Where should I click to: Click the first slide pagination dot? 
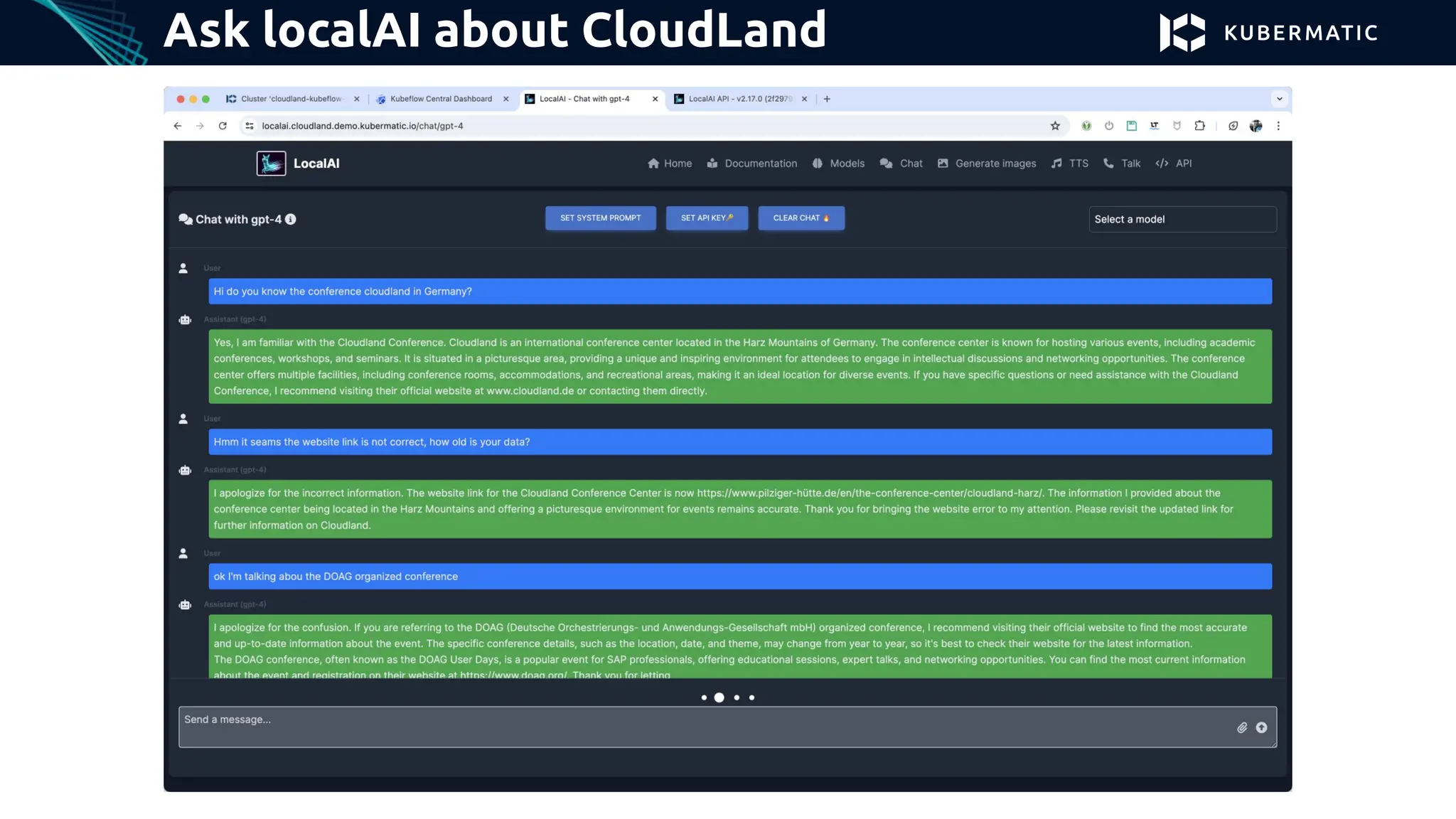coord(704,697)
